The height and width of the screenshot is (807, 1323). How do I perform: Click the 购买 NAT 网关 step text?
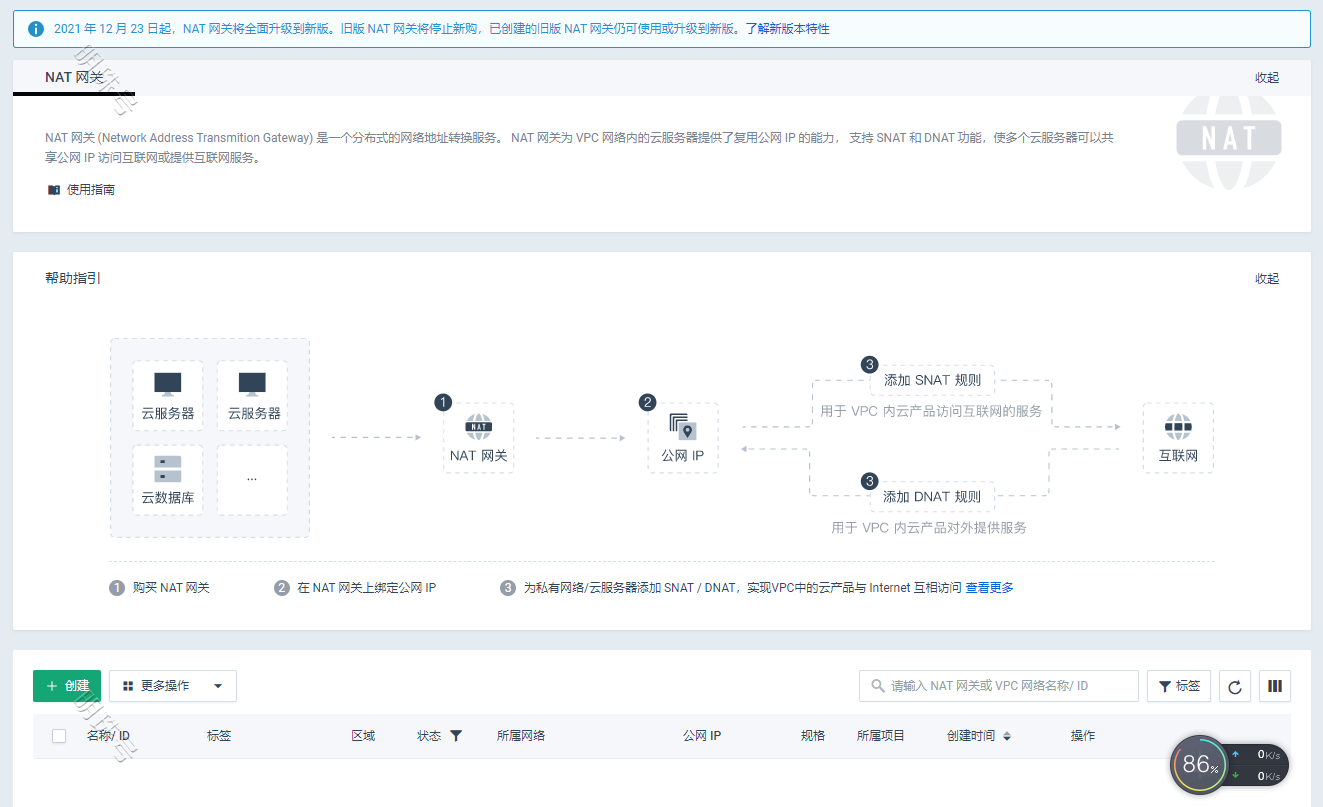171,588
